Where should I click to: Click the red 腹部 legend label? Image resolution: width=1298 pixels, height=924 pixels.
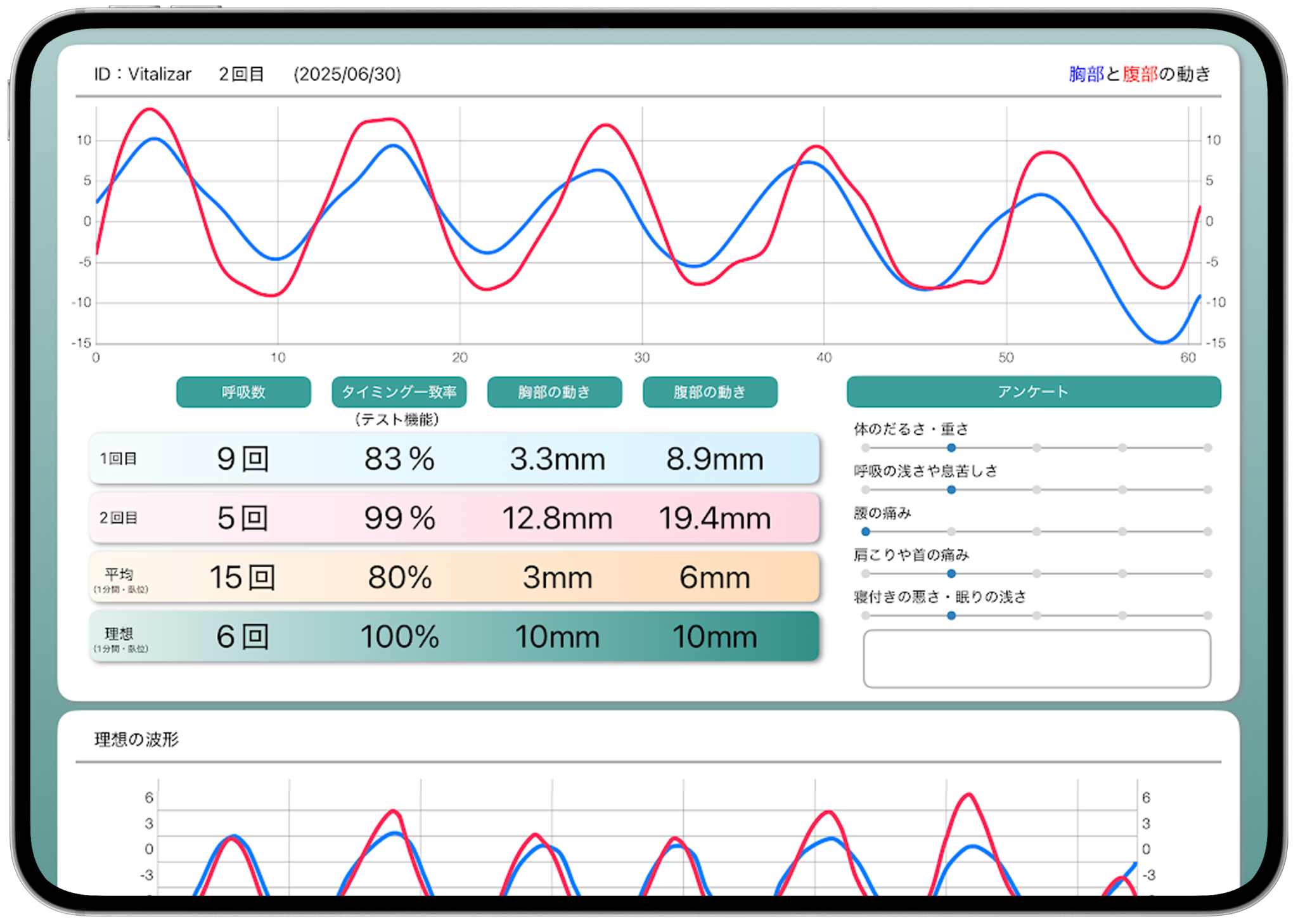tap(1140, 74)
